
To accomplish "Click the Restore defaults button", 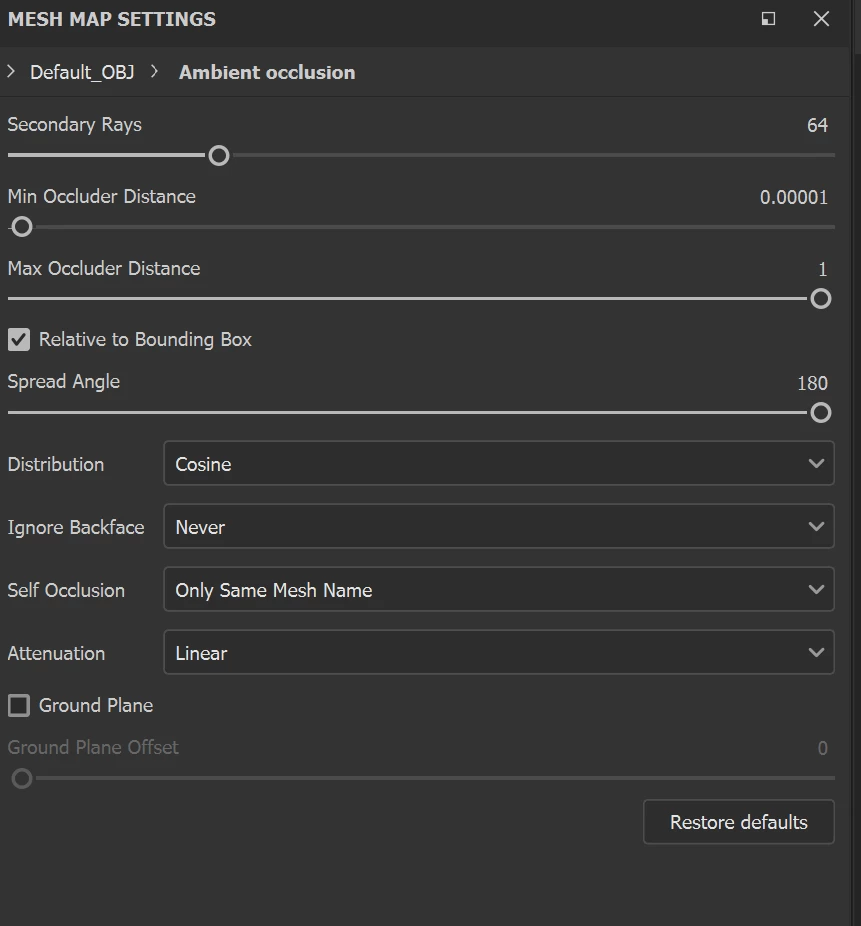I will pos(738,822).
